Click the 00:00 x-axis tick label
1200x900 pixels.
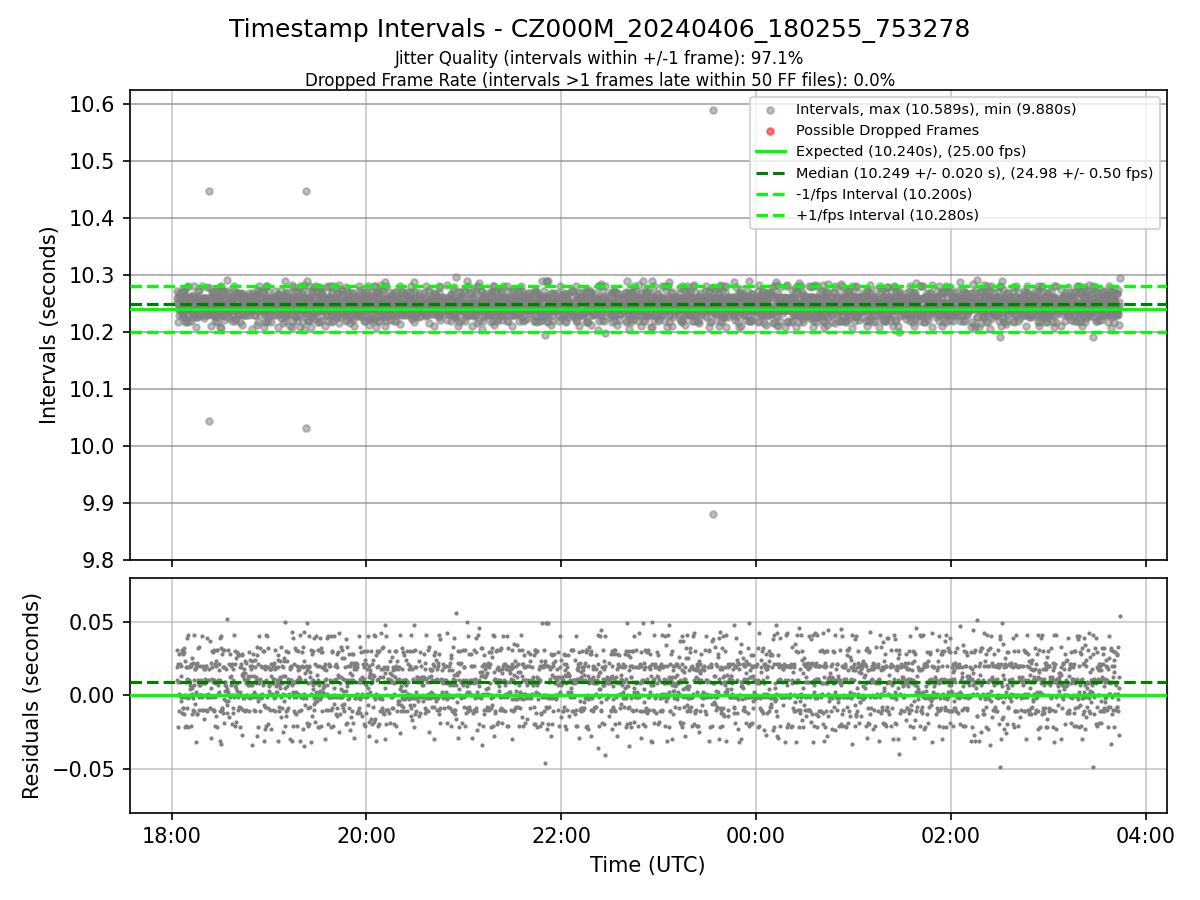(x=755, y=834)
